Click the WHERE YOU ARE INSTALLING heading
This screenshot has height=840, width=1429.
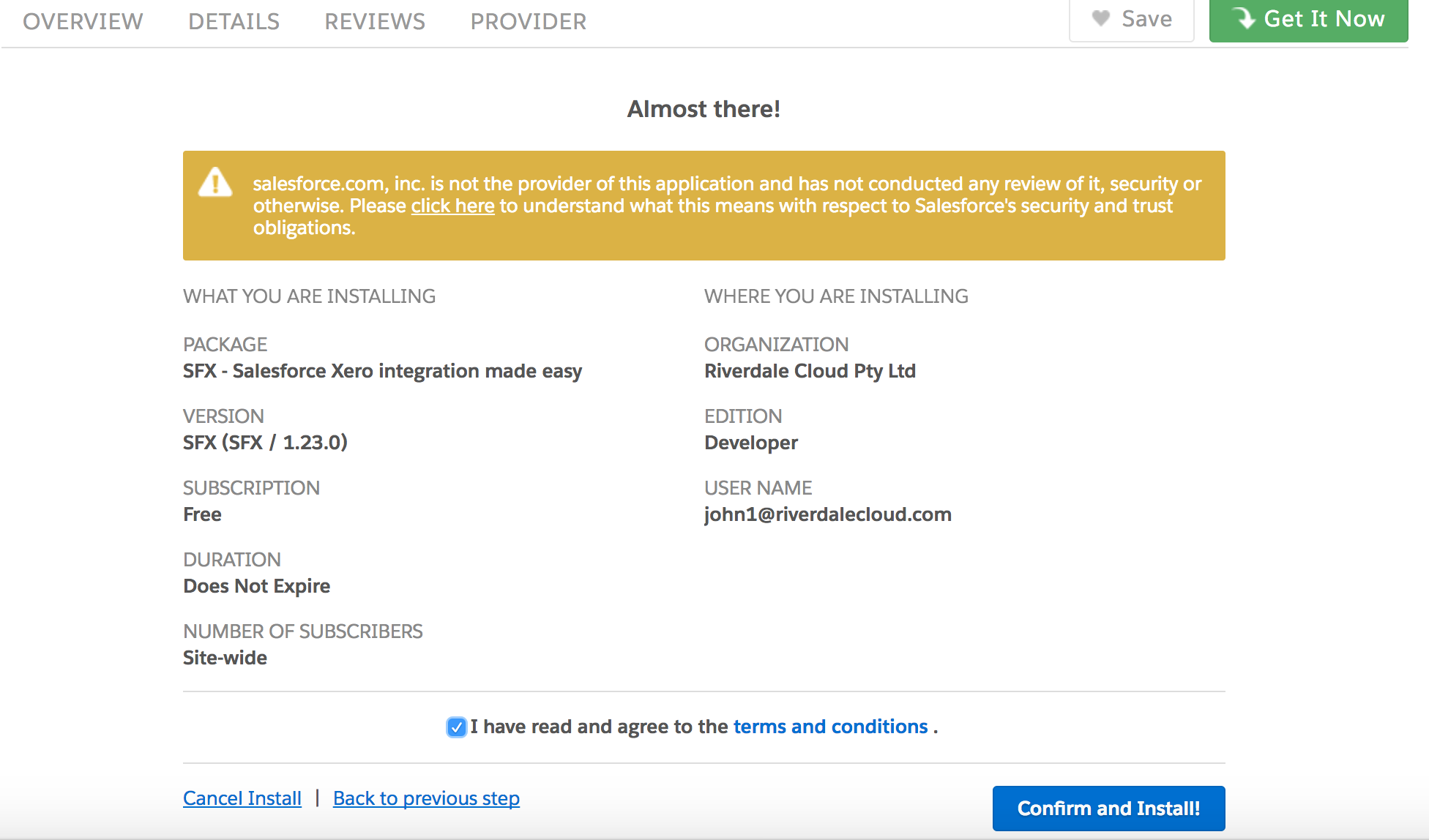pyautogui.click(x=836, y=296)
